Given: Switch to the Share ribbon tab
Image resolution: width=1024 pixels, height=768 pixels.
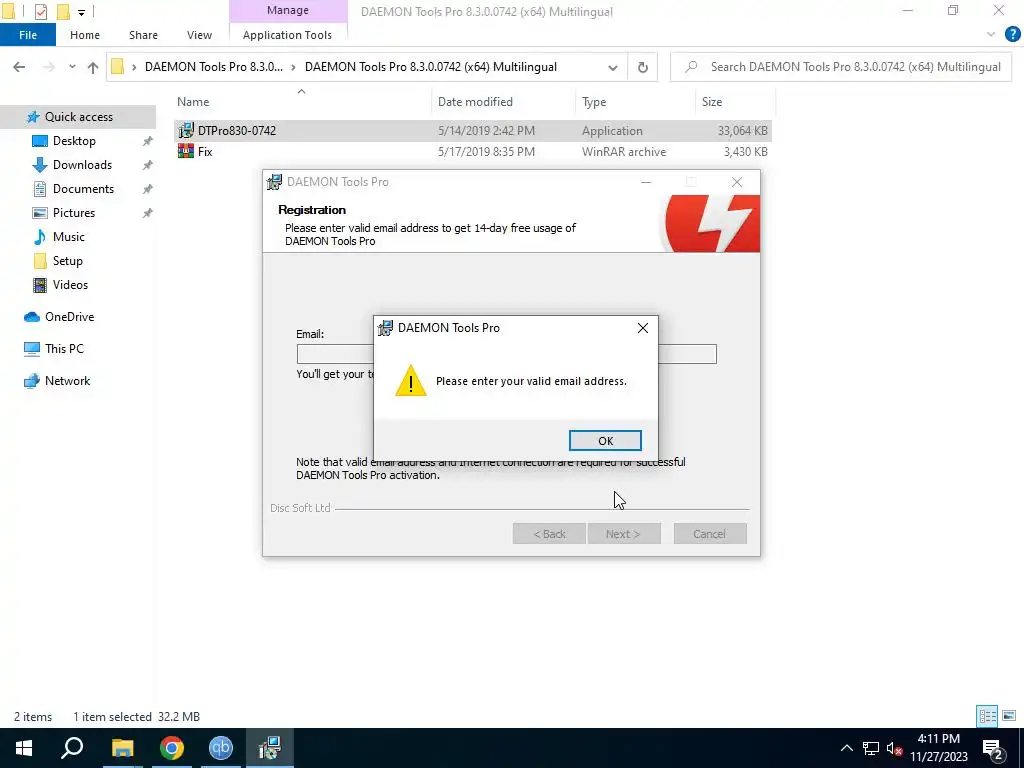Looking at the screenshot, I should pos(143,35).
